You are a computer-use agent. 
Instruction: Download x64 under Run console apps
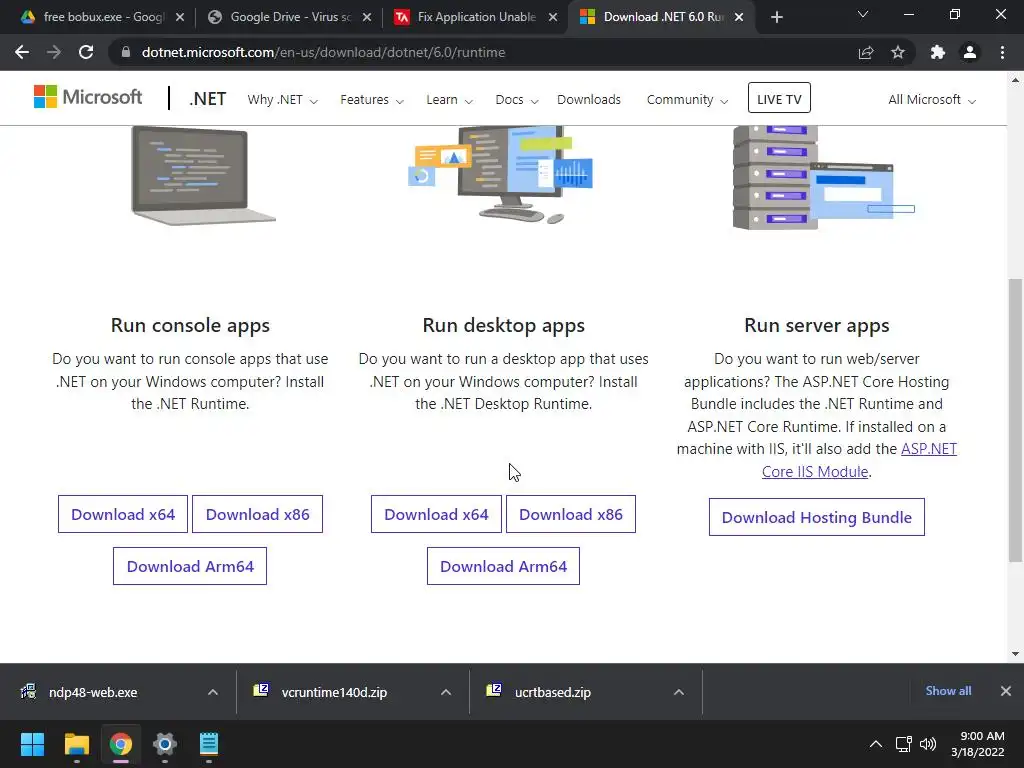point(123,514)
